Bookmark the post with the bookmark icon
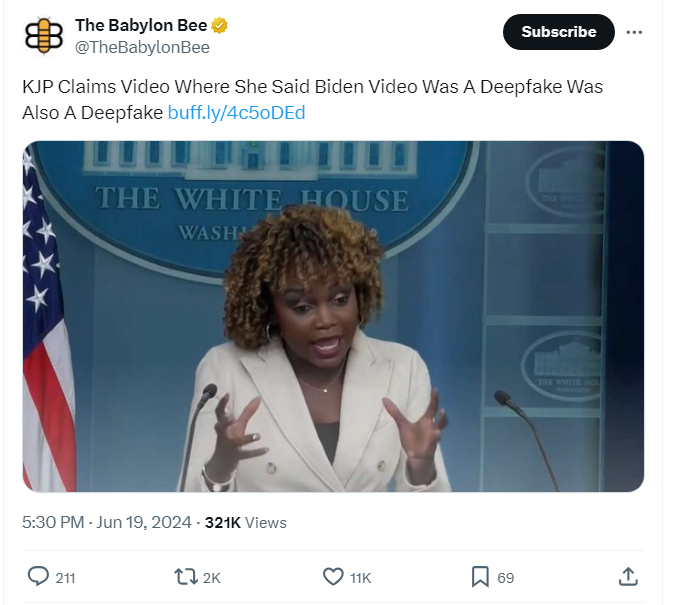Viewport: 675px width, 605px height. click(480, 577)
